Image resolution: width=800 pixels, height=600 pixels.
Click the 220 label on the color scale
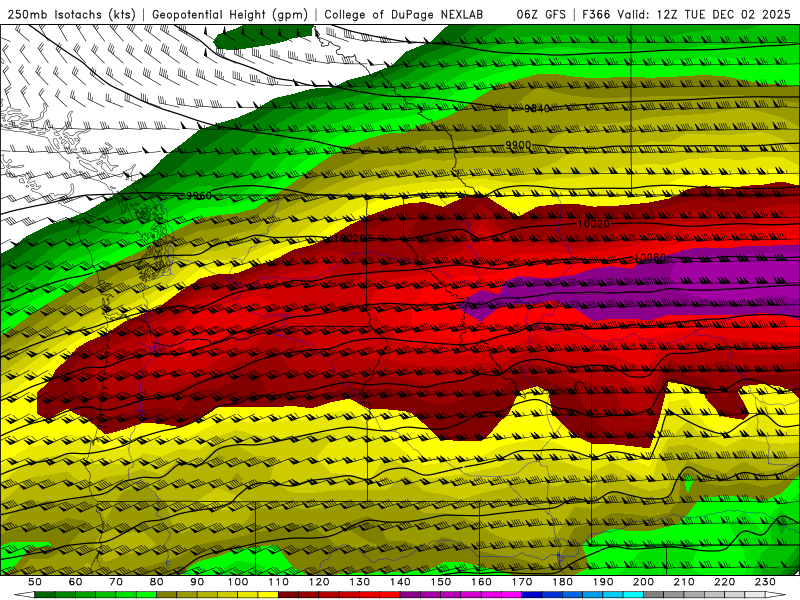[725, 582]
